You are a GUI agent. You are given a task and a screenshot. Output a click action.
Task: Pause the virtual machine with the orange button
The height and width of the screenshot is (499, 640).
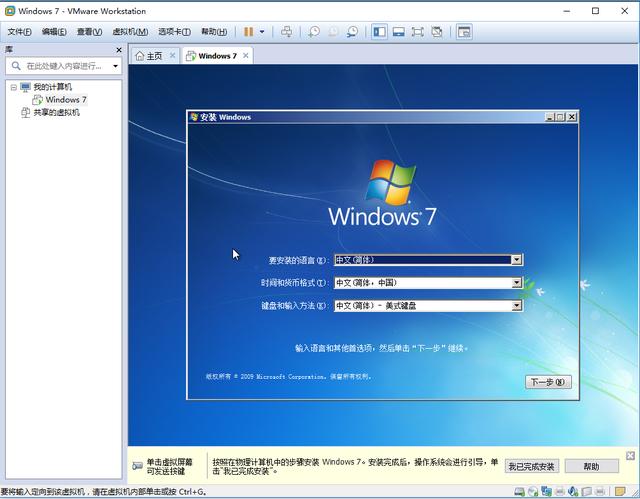249,32
